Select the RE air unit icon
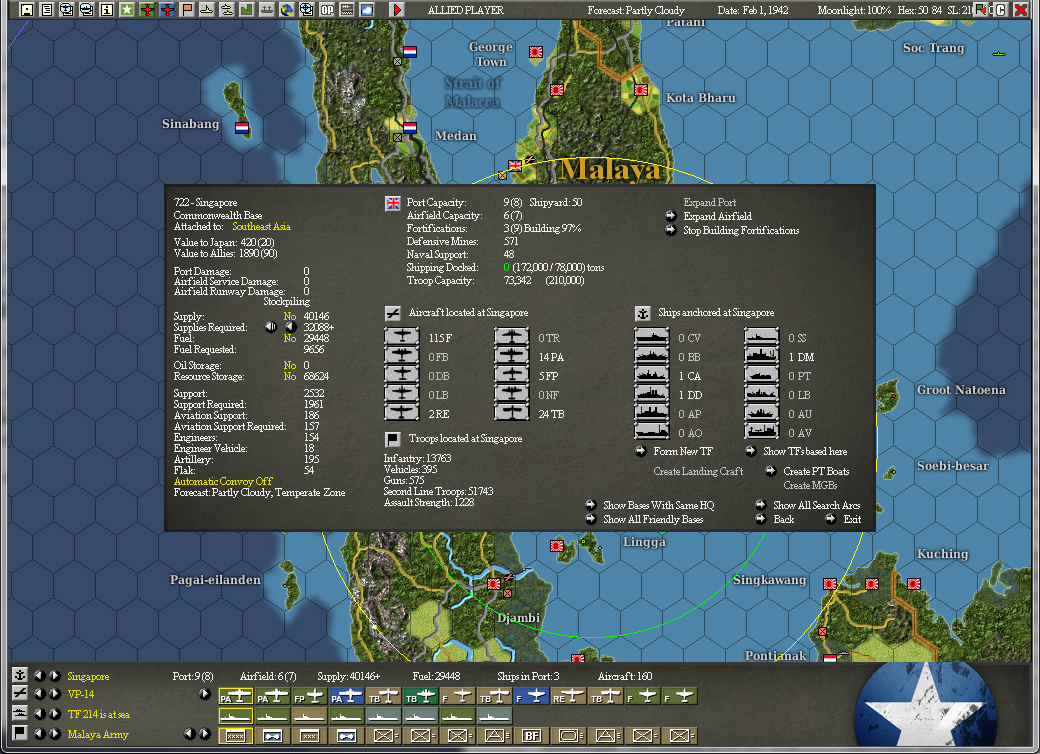The image size is (1040, 754). click(568, 696)
